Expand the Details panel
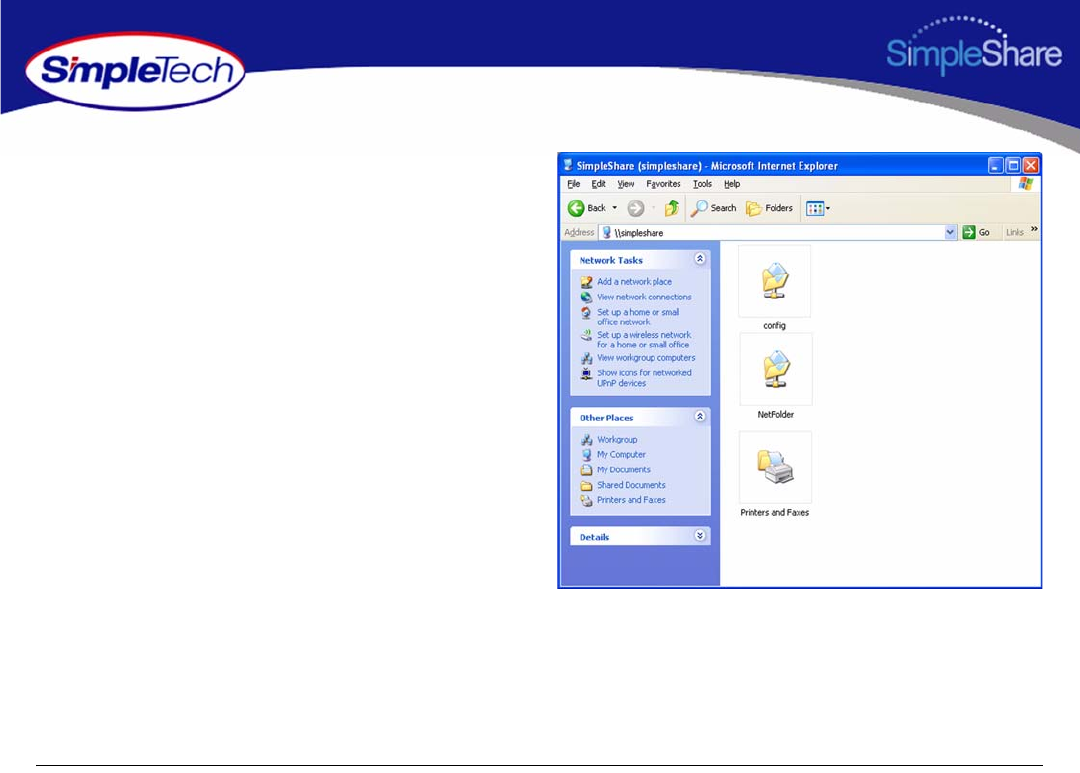 (x=700, y=536)
